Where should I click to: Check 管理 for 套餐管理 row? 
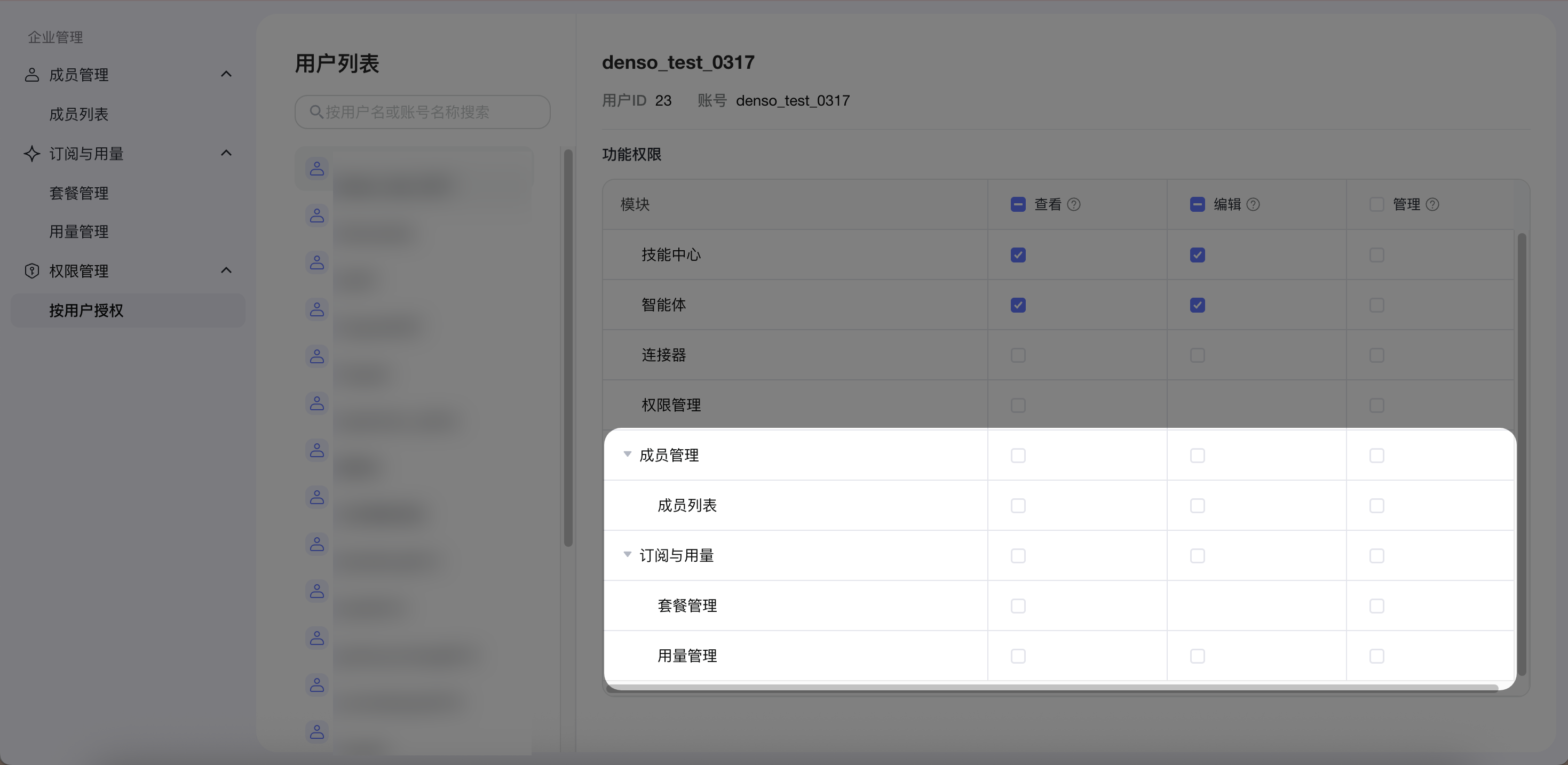point(1377,606)
